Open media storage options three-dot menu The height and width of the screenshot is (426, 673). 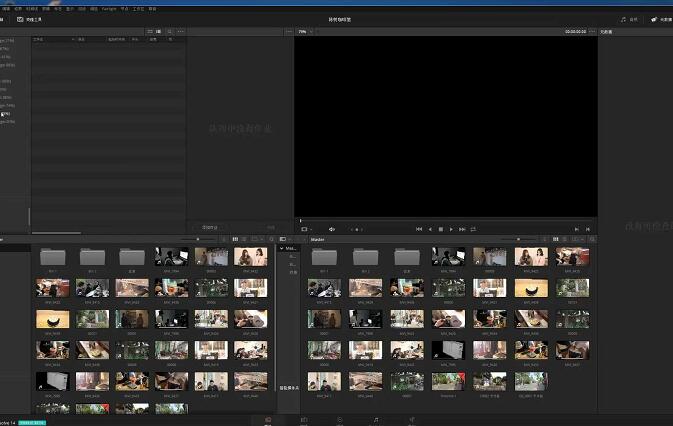click(x=181, y=32)
